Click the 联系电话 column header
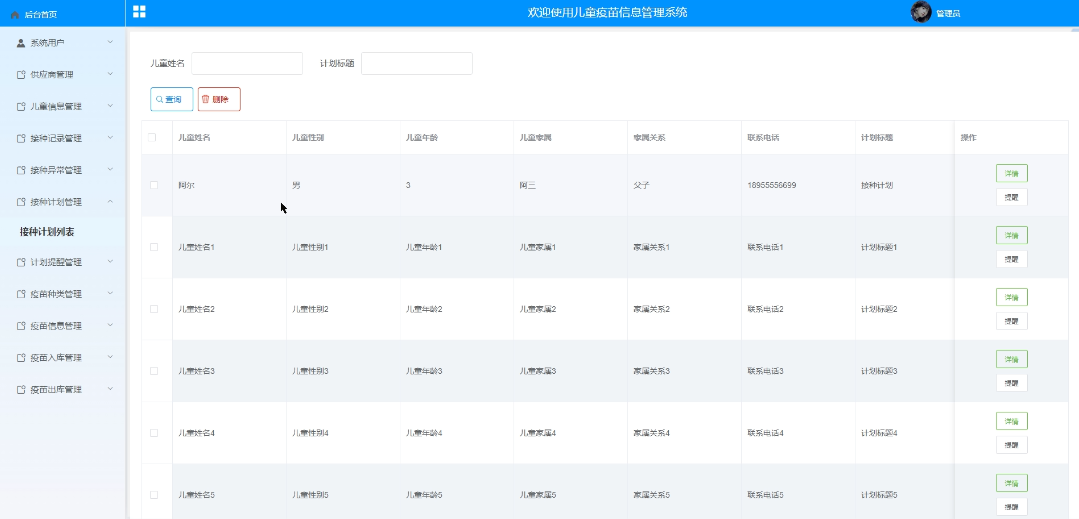This screenshot has height=519, width=1079. pos(763,138)
